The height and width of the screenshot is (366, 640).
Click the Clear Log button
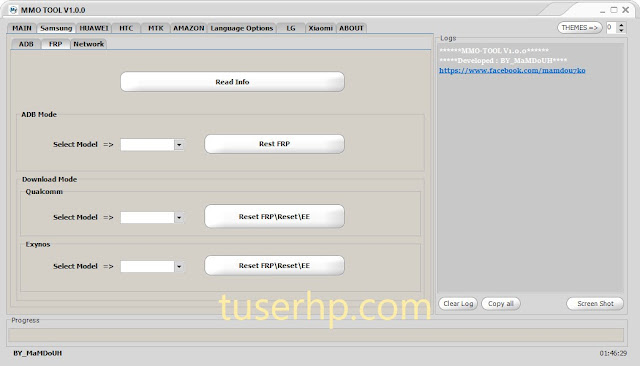click(x=458, y=304)
